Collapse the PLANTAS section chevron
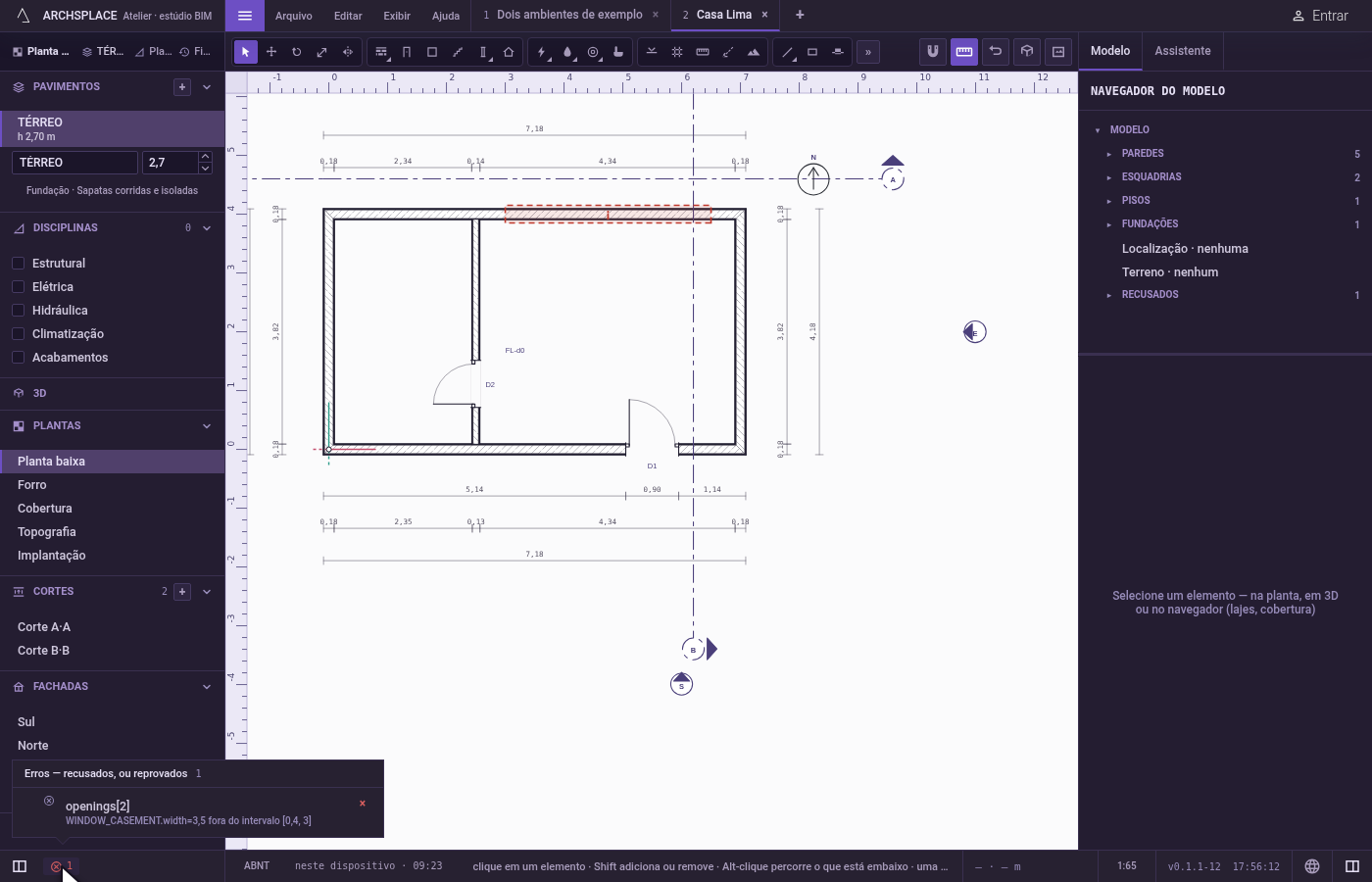This screenshot has width=1372, height=882. click(x=207, y=426)
